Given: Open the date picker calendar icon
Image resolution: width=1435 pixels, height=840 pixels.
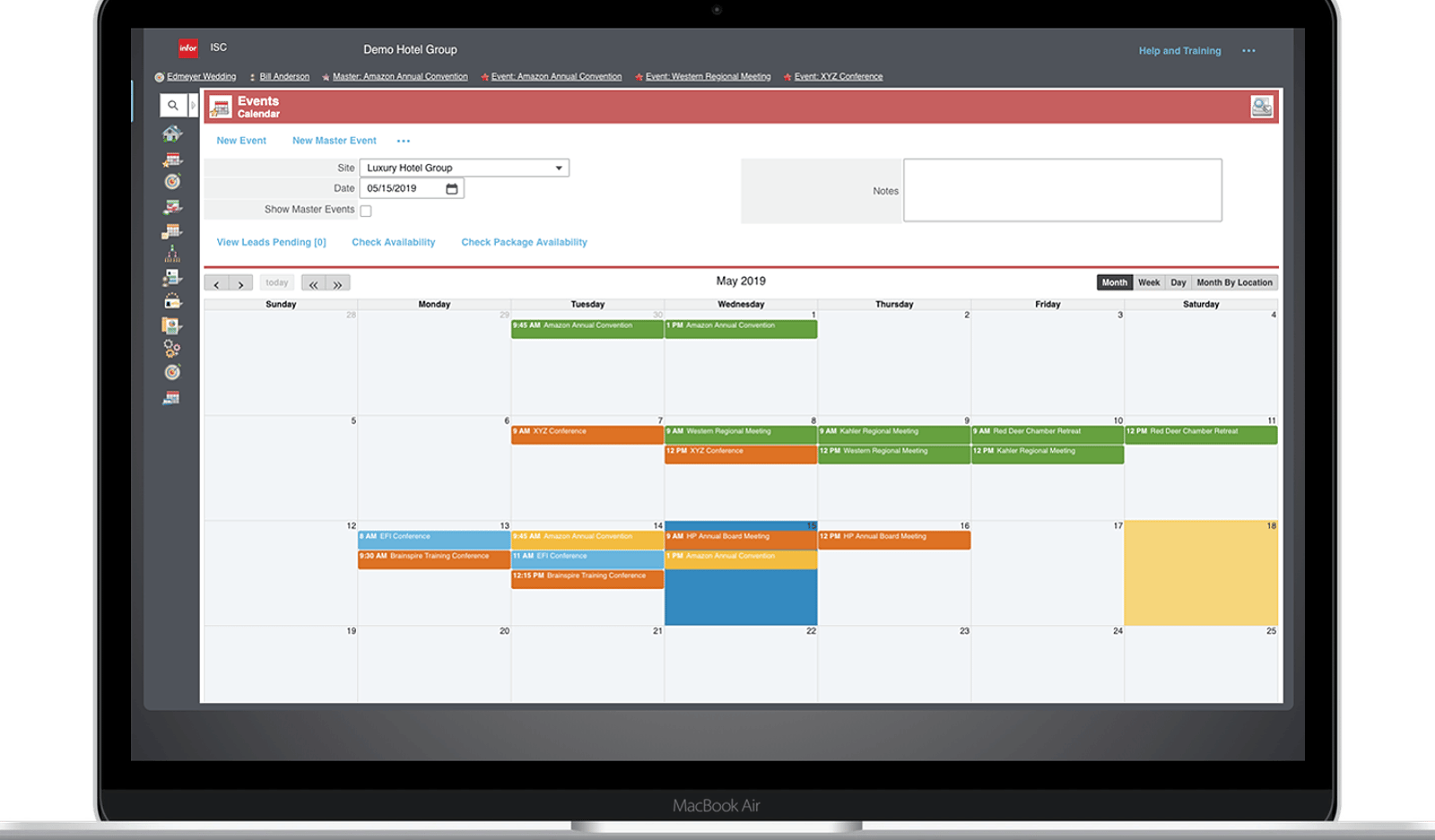Looking at the screenshot, I should tap(452, 188).
